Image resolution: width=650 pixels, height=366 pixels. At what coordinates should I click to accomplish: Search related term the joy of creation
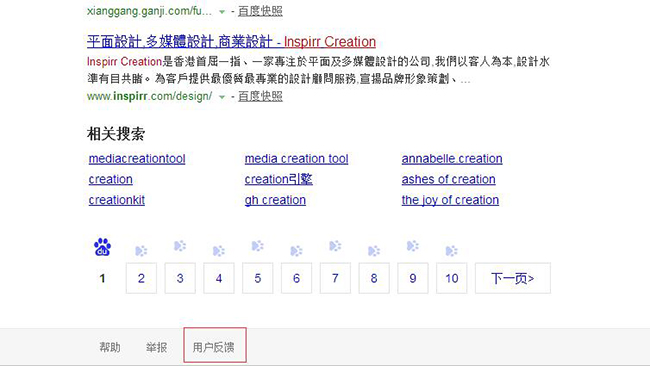(450, 200)
